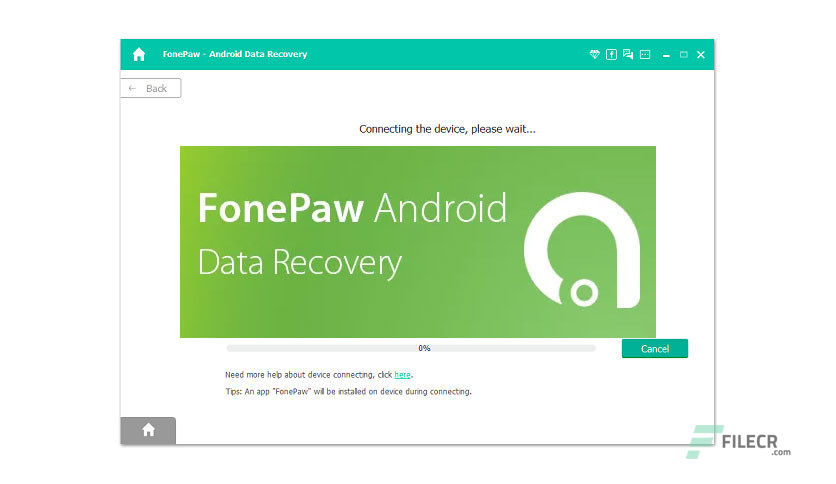
Task: Go back with the Back button
Action: pyautogui.click(x=151, y=88)
